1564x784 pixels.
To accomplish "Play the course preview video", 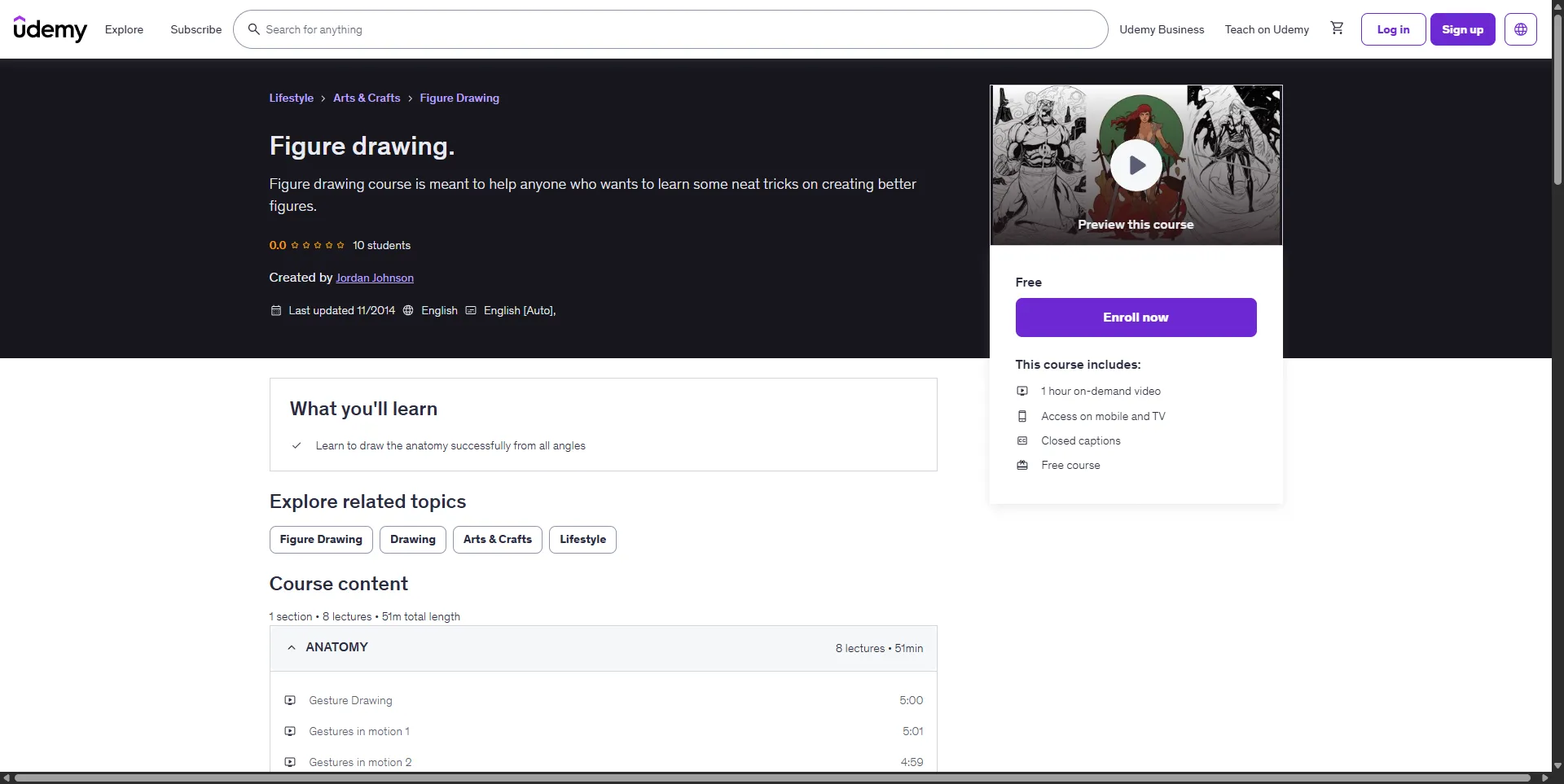I will (1136, 165).
